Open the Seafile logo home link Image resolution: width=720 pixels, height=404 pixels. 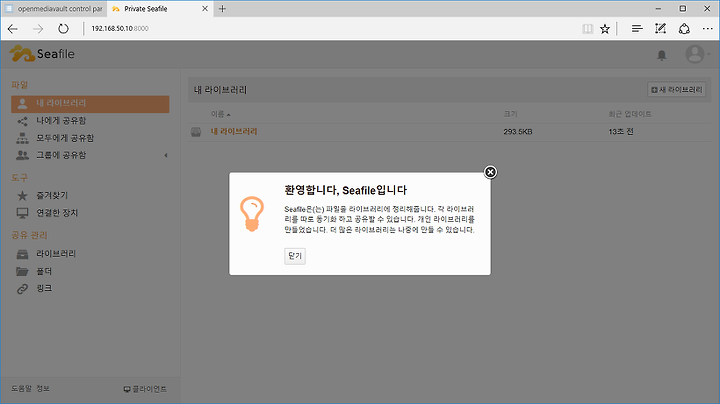42,54
